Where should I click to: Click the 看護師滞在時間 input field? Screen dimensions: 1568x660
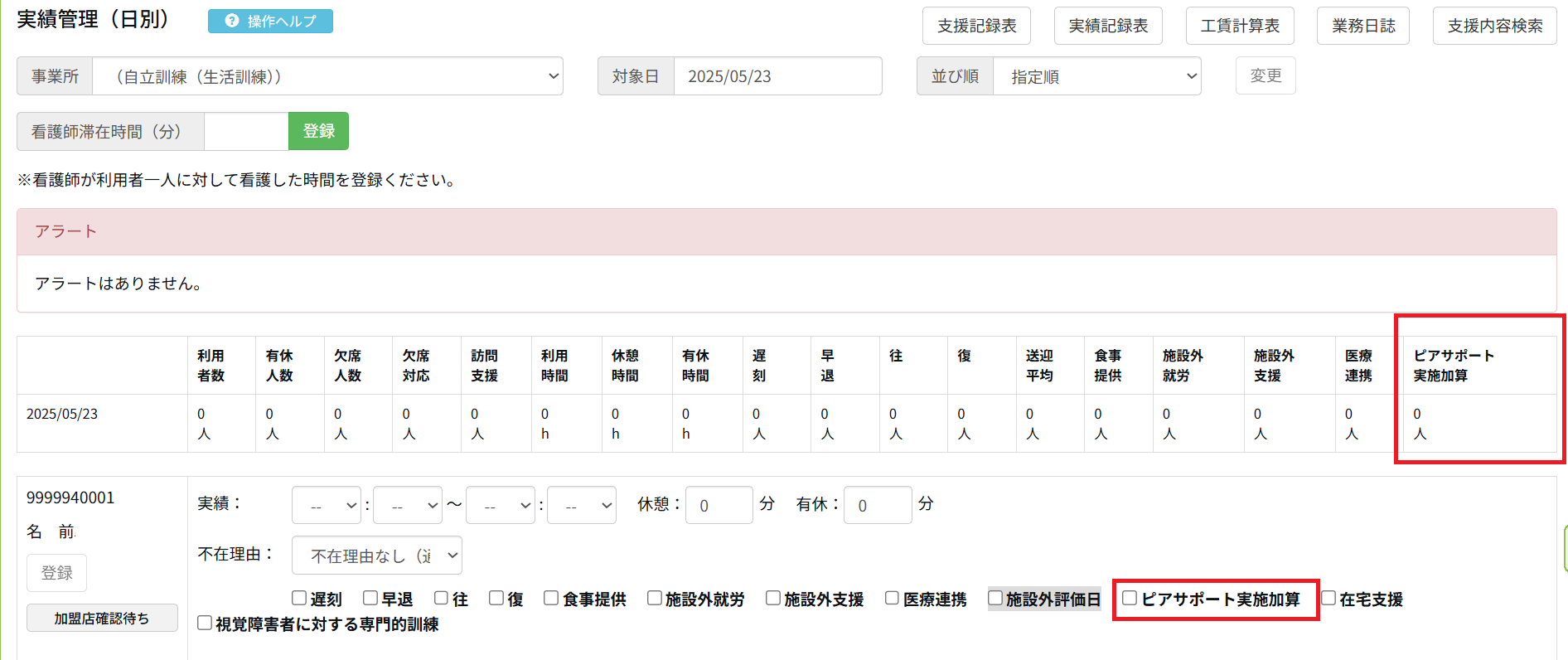pos(246,131)
